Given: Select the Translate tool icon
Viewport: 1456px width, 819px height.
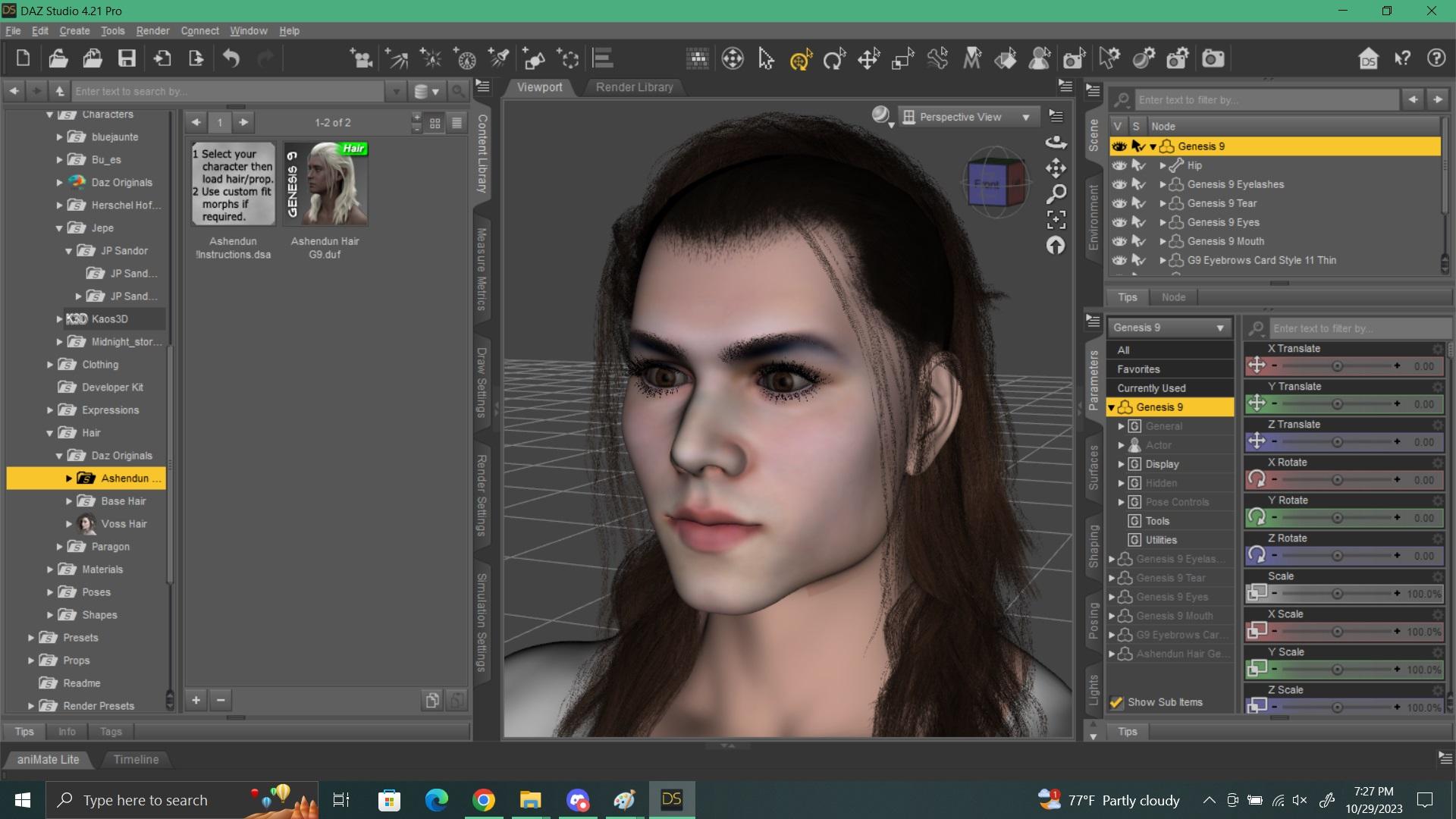Looking at the screenshot, I should (x=868, y=58).
